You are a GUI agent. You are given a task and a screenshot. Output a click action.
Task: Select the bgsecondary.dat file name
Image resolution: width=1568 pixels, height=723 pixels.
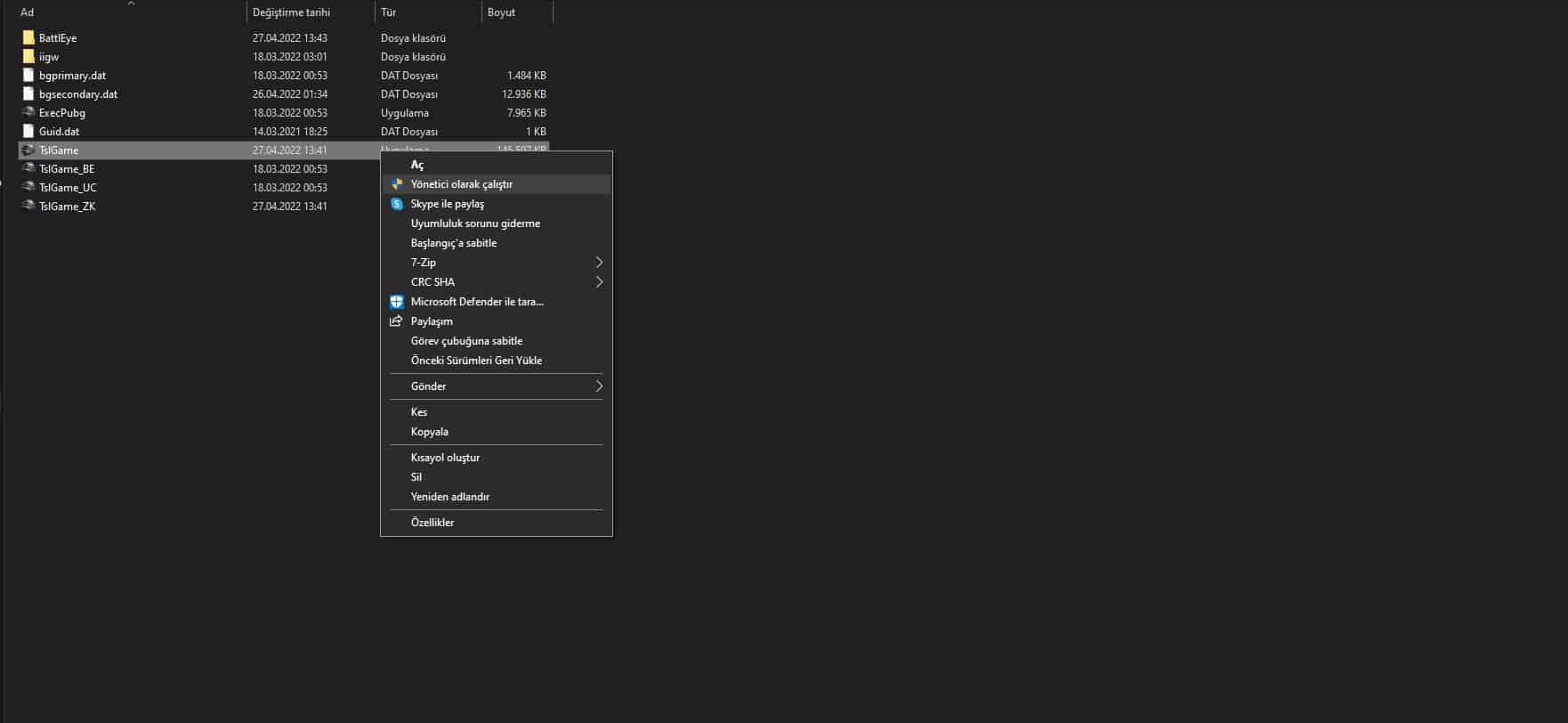pyautogui.click(x=78, y=94)
